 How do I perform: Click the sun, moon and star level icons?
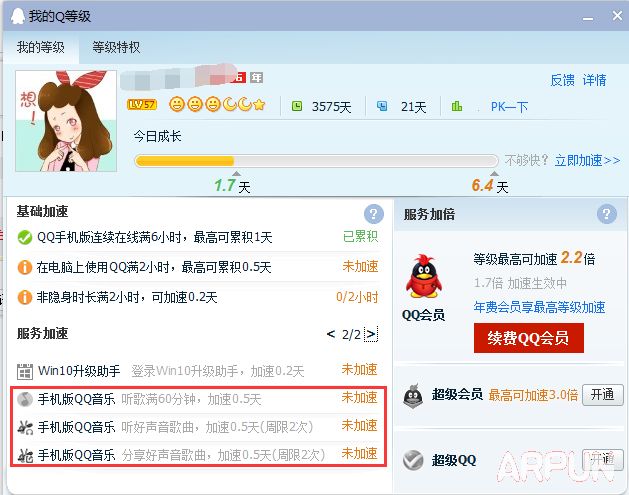tap(217, 105)
